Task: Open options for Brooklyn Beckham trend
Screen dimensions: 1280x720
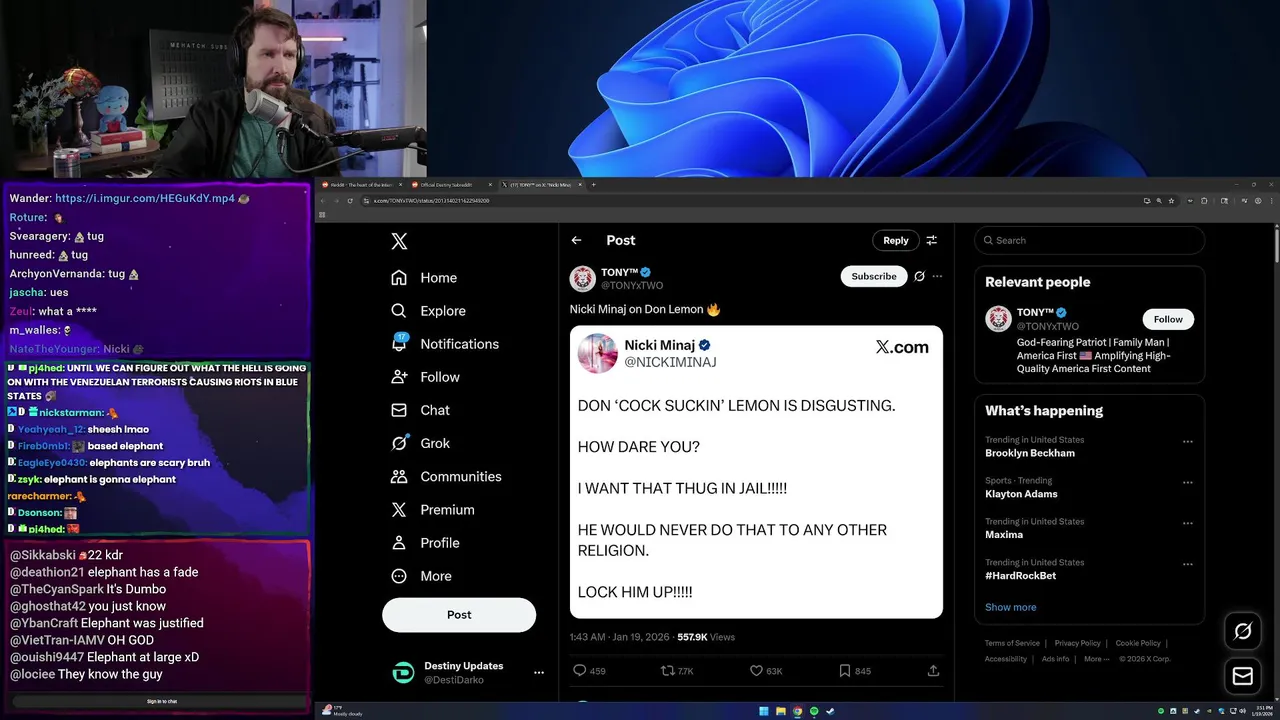Action: click(x=1187, y=441)
